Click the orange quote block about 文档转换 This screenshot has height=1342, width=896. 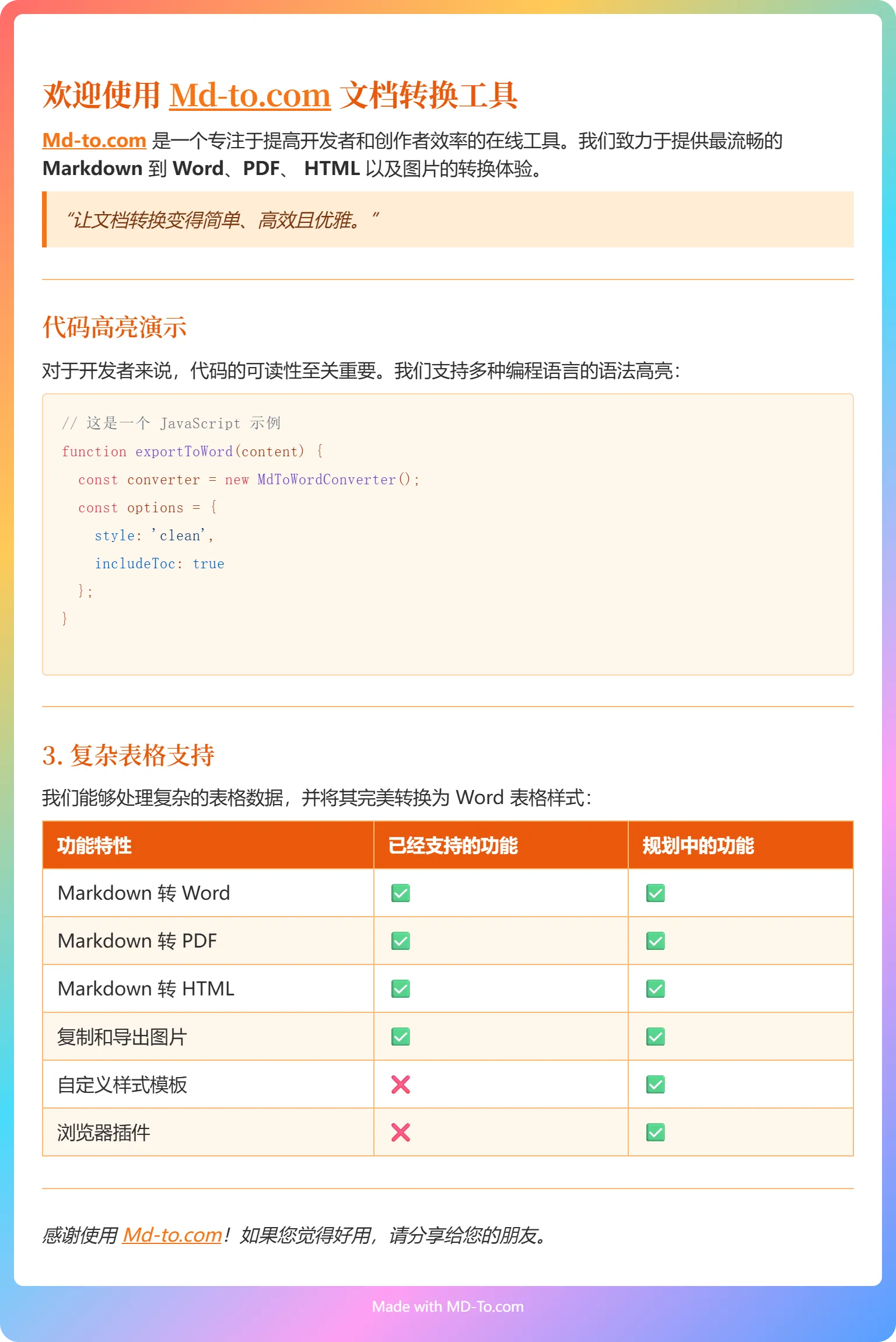click(x=447, y=220)
